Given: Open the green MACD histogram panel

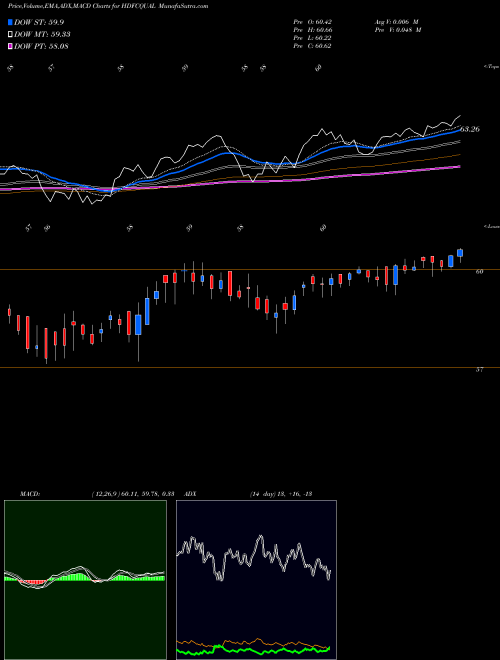Looking at the screenshot, I should point(85,580).
